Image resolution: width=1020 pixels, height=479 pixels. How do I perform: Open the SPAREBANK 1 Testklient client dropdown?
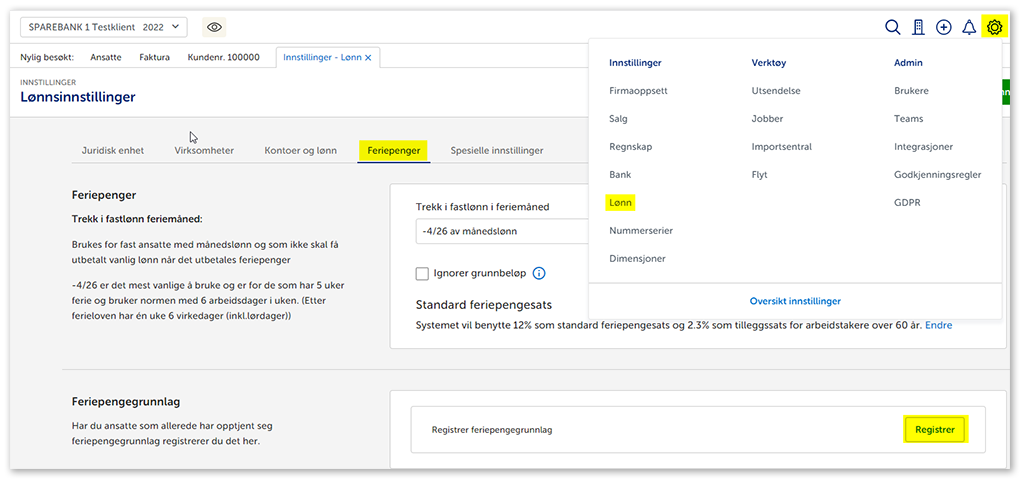(x=103, y=27)
